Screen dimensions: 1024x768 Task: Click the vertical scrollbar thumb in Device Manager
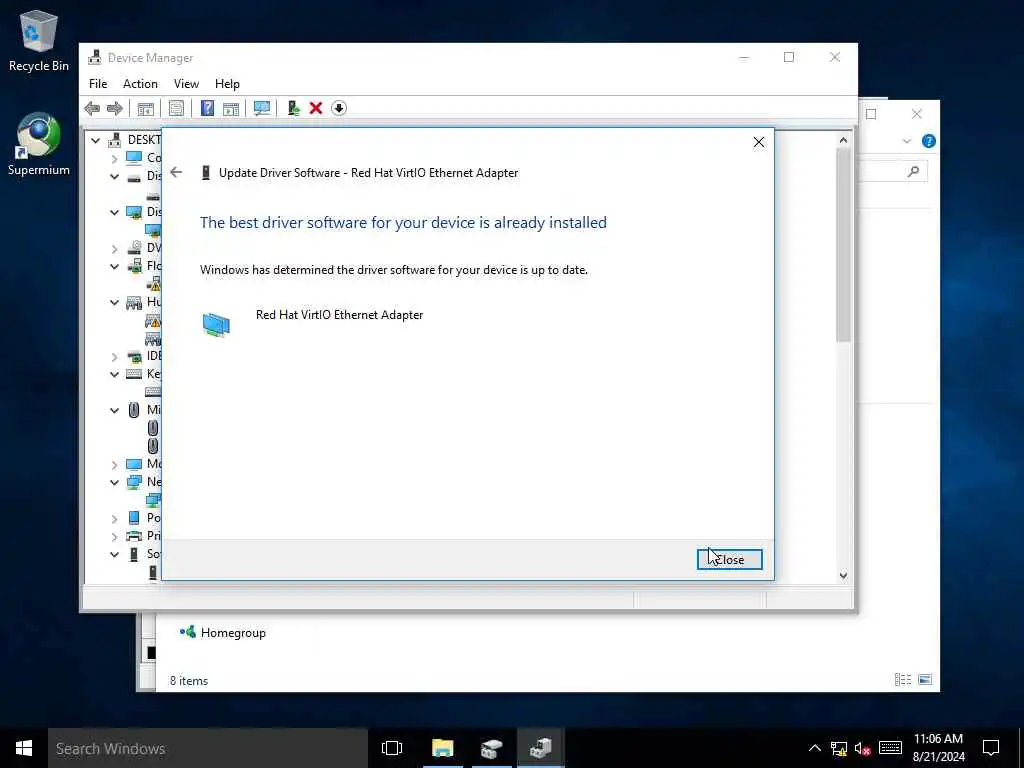843,245
